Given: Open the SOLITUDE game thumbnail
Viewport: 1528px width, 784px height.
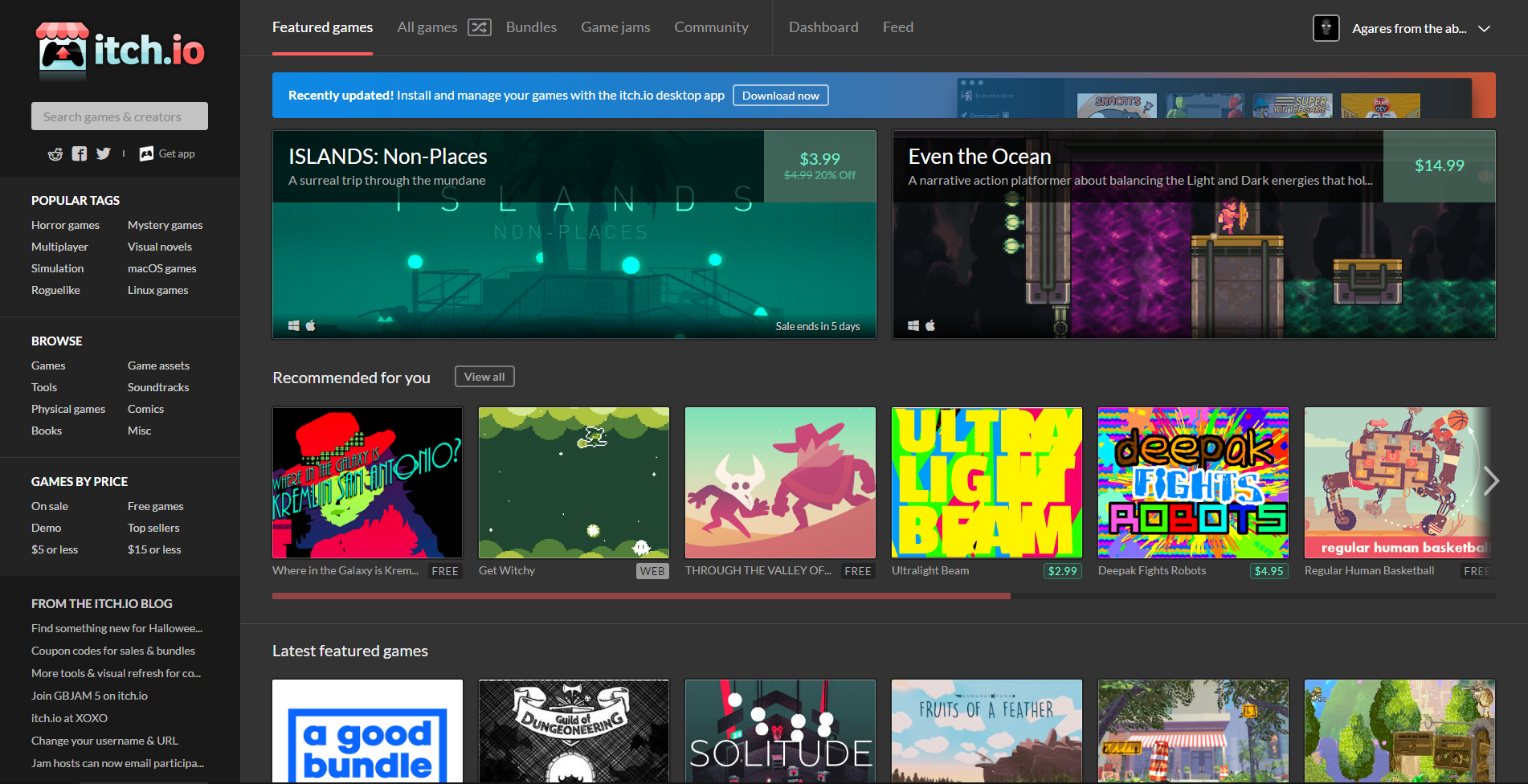Looking at the screenshot, I should pyautogui.click(x=780, y=731).
